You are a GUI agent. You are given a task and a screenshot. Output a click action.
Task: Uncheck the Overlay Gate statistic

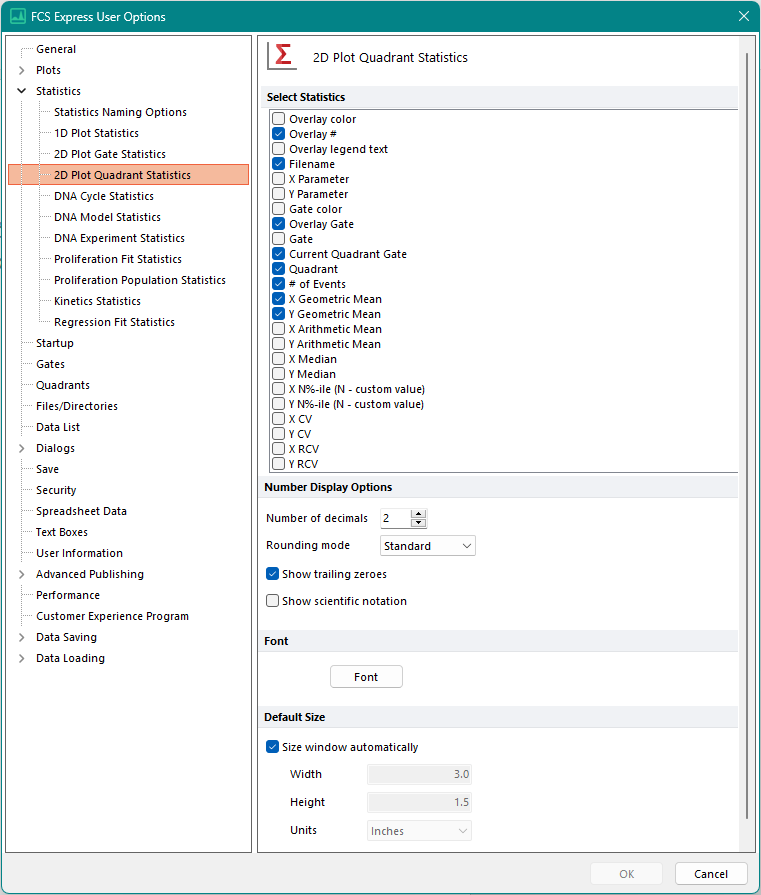[x=279, y=224]
